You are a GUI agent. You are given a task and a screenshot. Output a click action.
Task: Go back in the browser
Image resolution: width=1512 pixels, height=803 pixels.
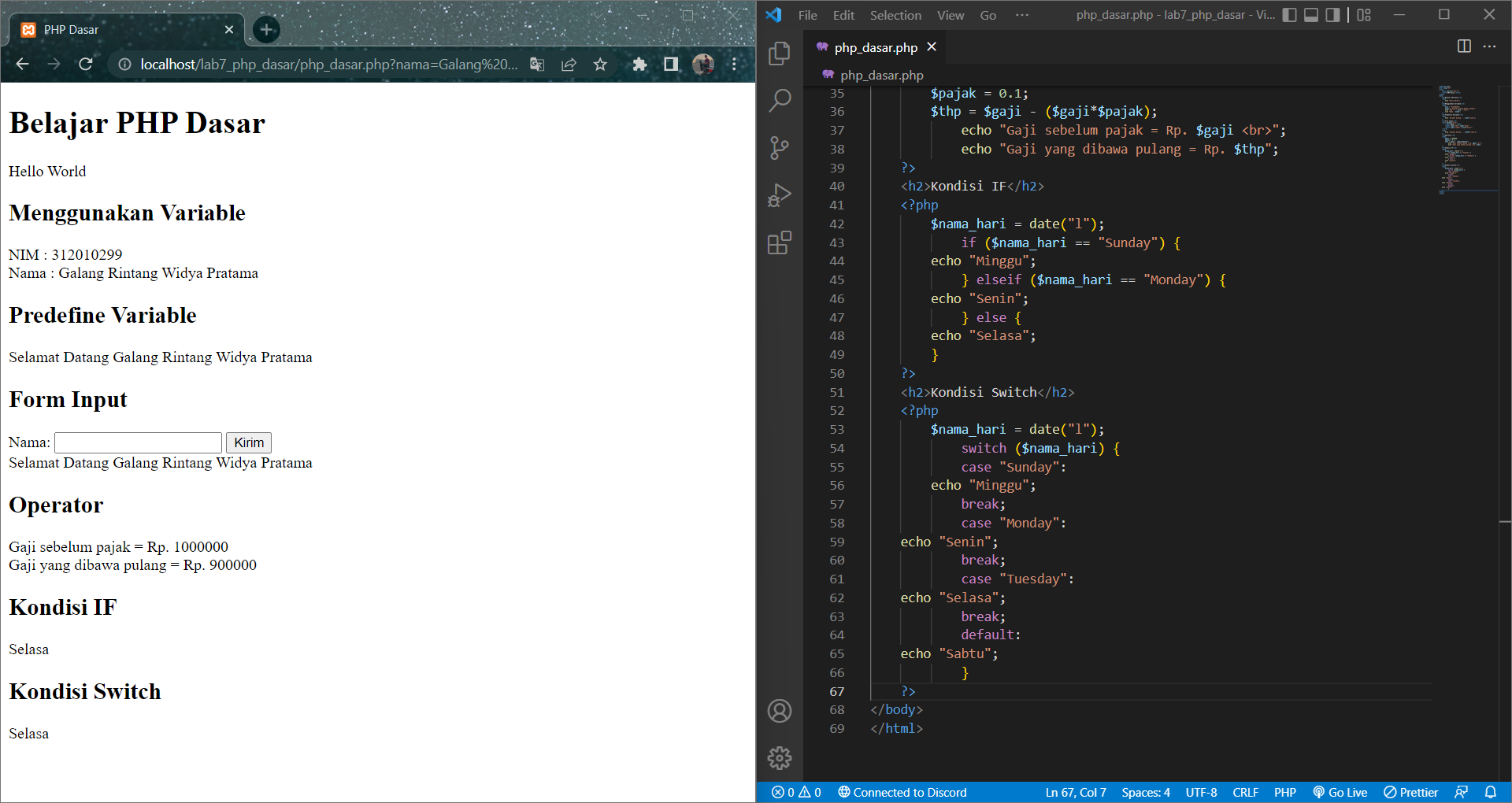[x=23, y=64]
